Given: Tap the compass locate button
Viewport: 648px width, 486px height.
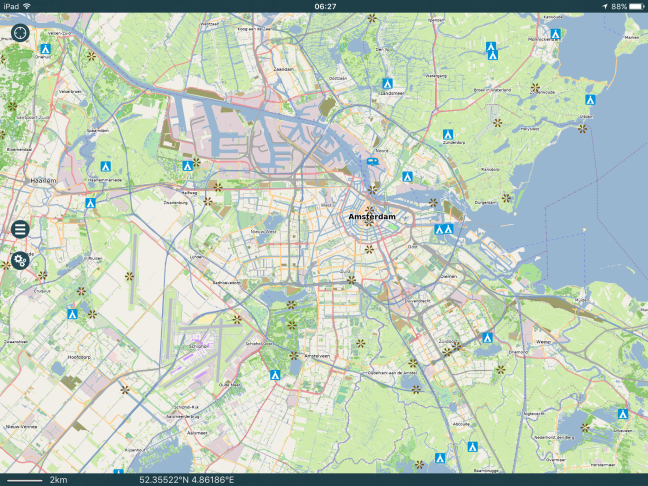Looking at the screenshot, I should click(21, 32).
